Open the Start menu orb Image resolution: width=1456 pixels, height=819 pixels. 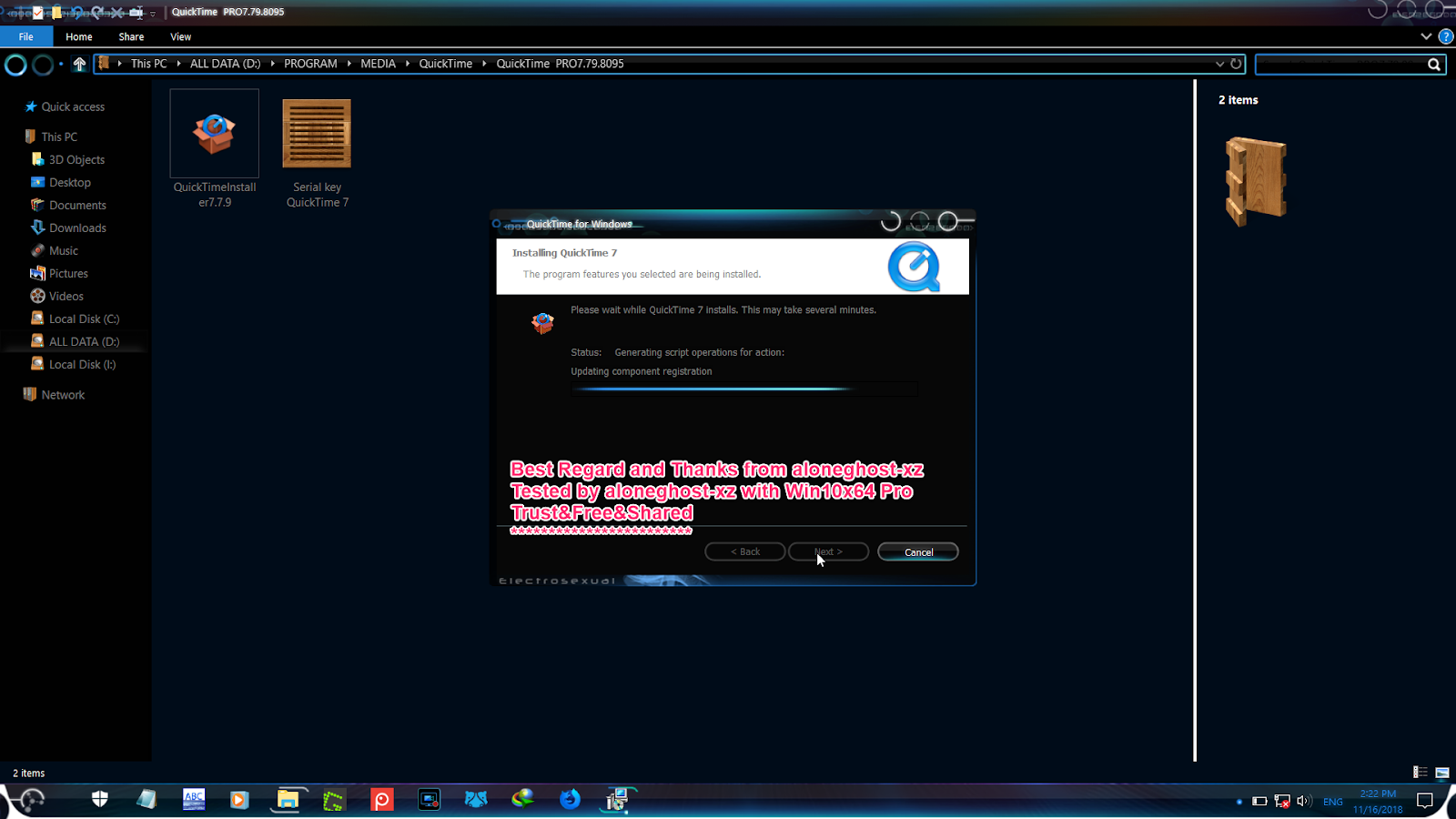(31, 800)
